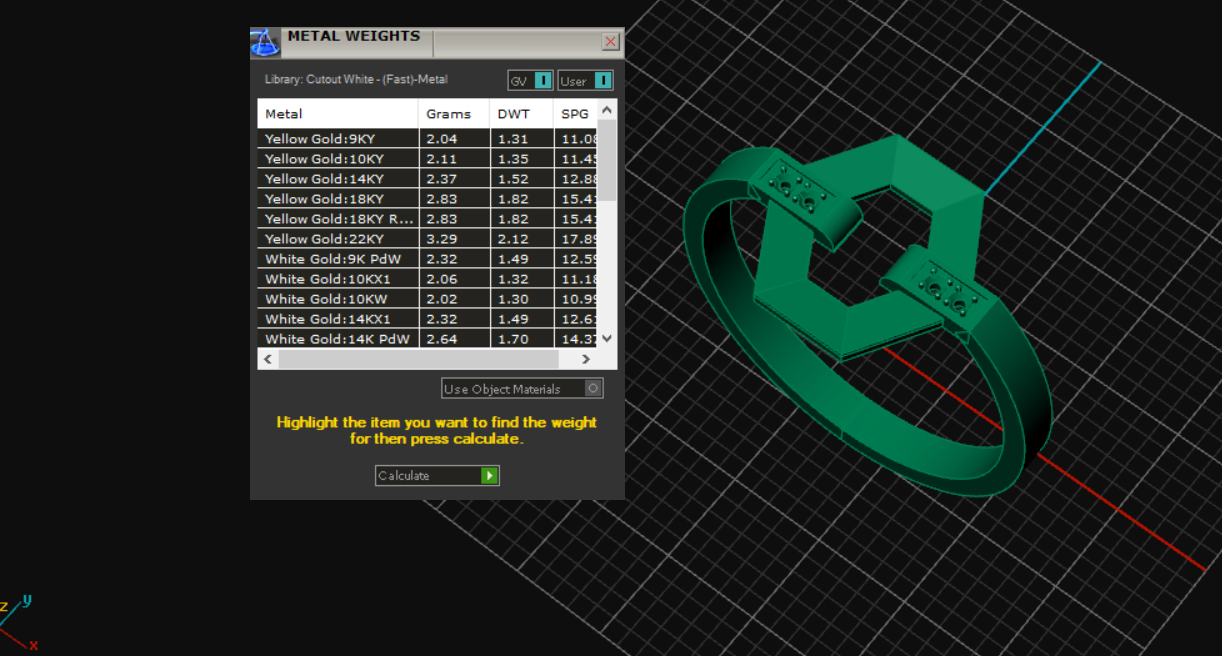Click the Metal Weights panel logo icon
Viewport: 1222px width, 656px height.
265,42
